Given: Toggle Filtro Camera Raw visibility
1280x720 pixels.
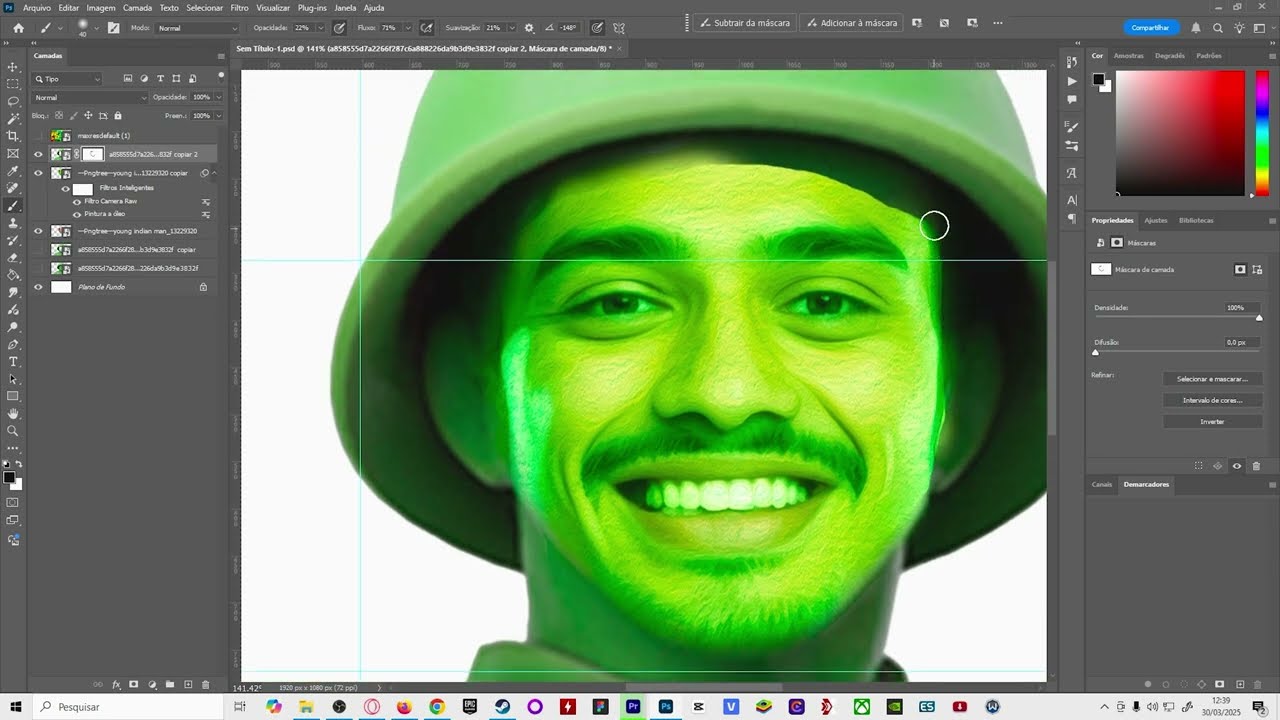Looking at the screenshot, I should [x=77, y=201].
